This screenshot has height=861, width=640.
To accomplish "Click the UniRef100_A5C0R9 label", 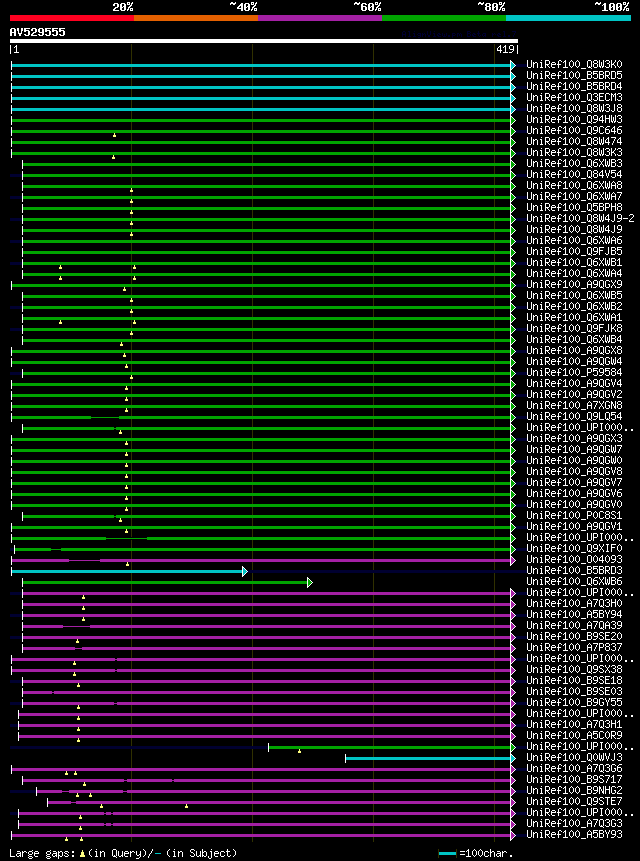I will tap(574, 735).
